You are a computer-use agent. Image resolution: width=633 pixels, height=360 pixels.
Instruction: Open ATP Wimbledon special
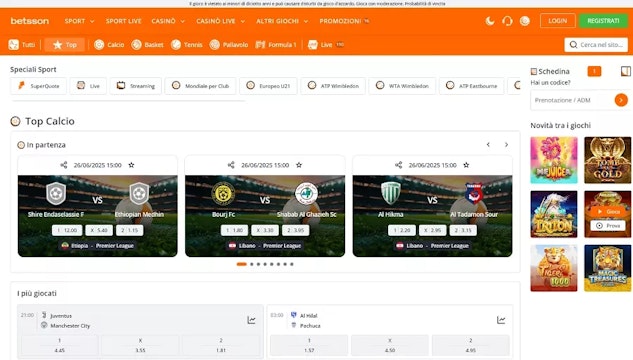[333, 86]
